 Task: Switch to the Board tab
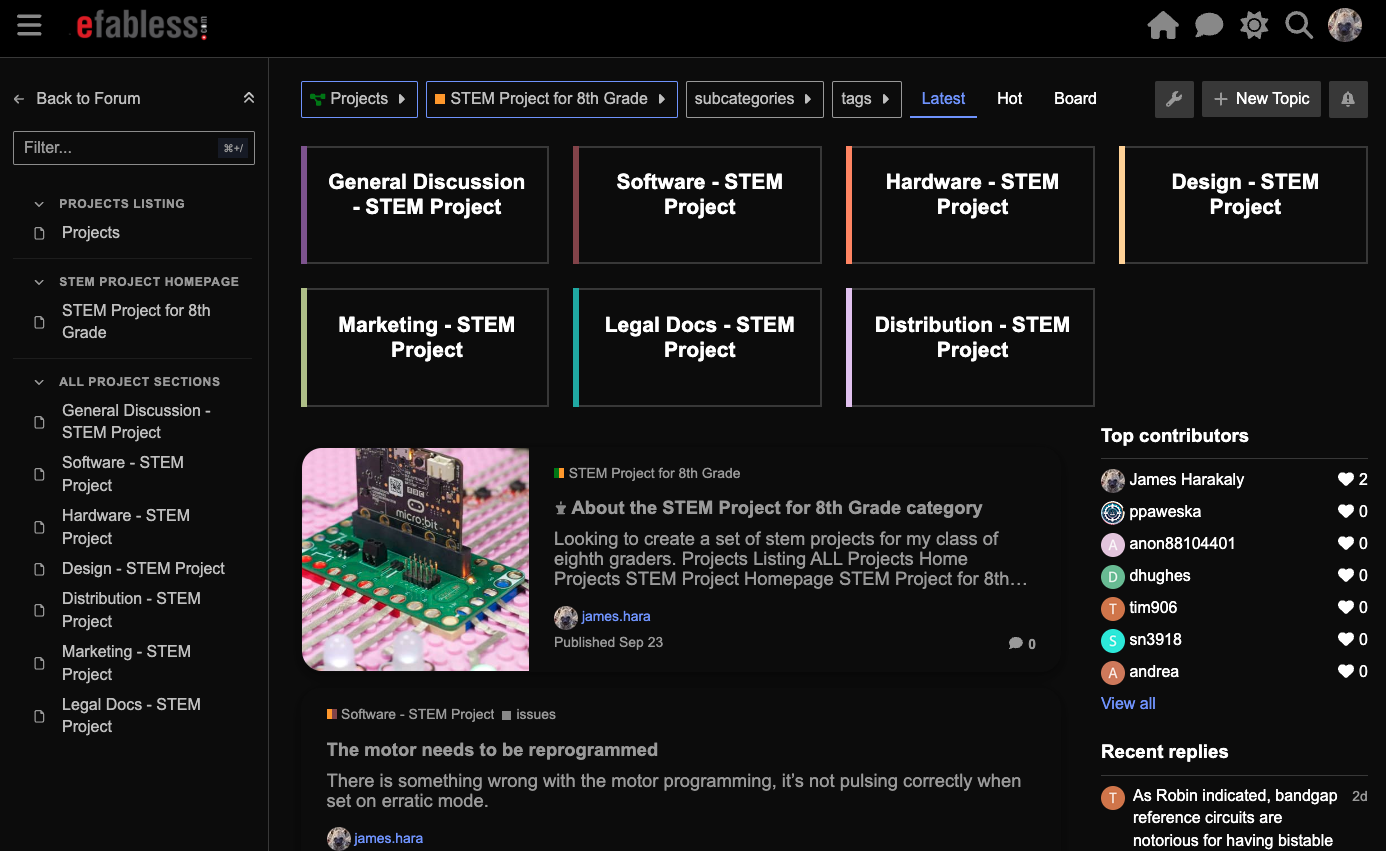click(x=1075, y=99)
